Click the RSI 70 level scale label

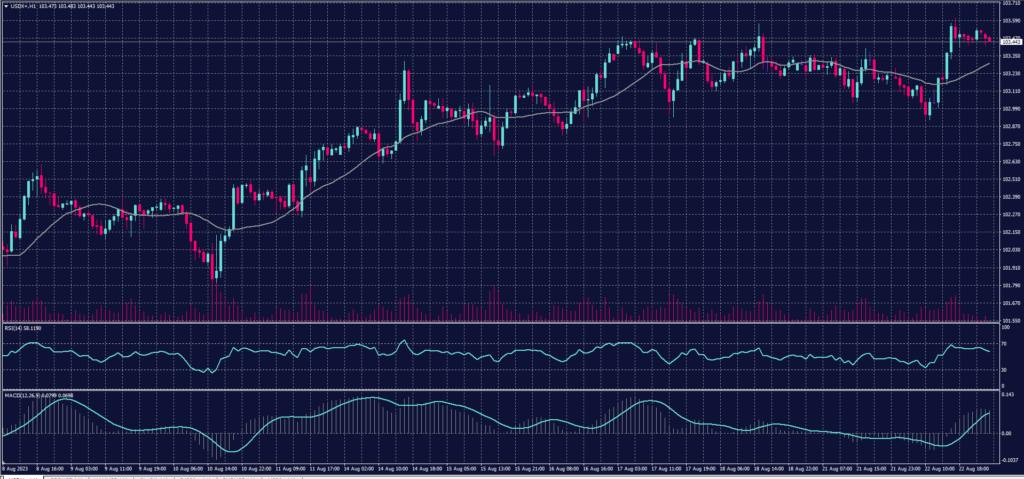(1005, 344)
